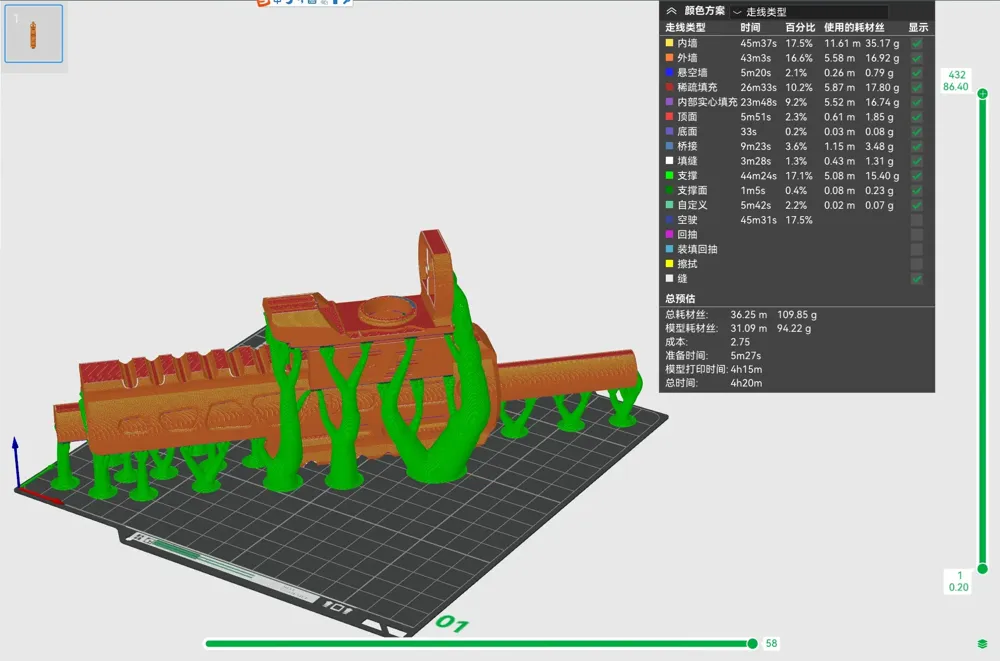1000x661 pixels.
Task: Toggle visibility checkbox for 内墙 line type
Action: (x=916, y=42)
